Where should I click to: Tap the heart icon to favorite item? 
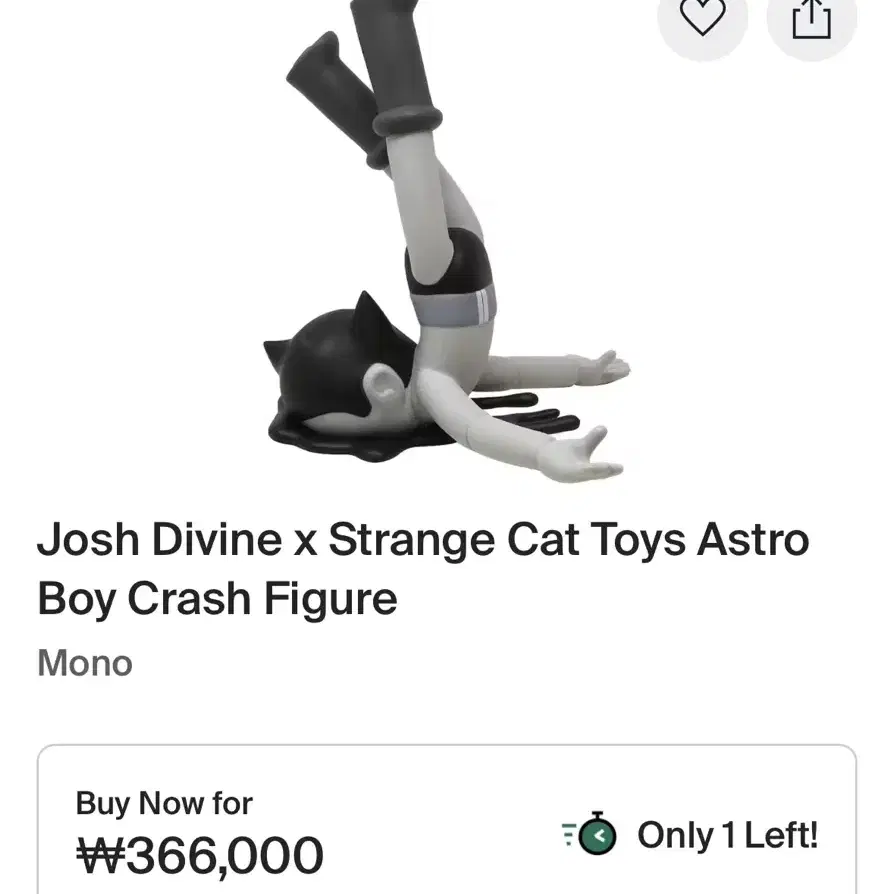(702, 17)
